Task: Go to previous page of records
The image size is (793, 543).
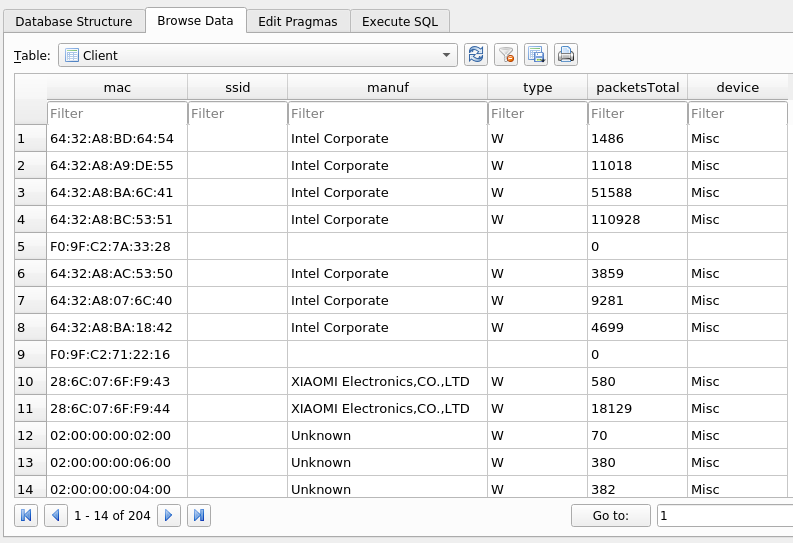Action: click(x=56, y=515)
